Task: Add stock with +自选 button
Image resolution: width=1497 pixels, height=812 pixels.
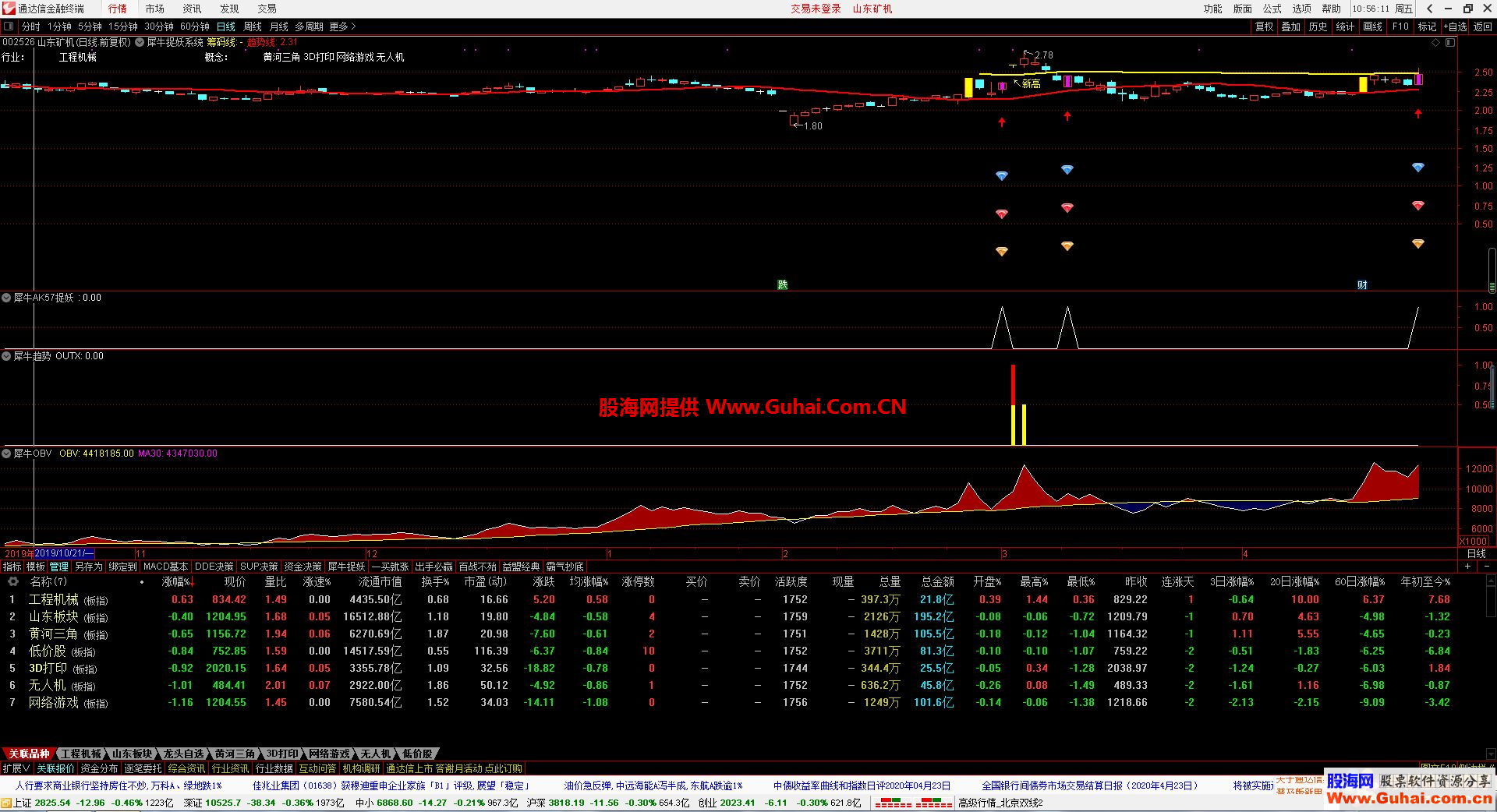Action: pos(1456,26)
